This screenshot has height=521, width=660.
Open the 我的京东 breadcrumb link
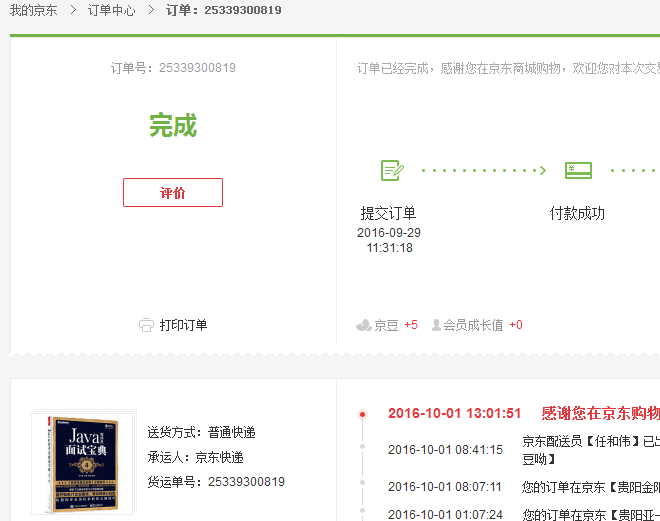(x=33, y=10)
